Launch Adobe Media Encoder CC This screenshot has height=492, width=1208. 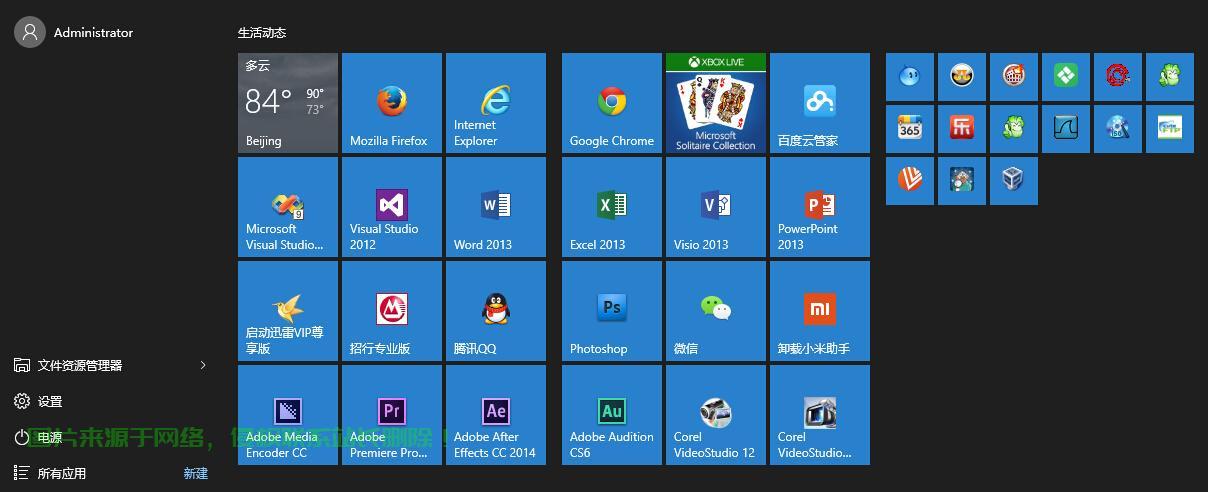coord(288,415)
